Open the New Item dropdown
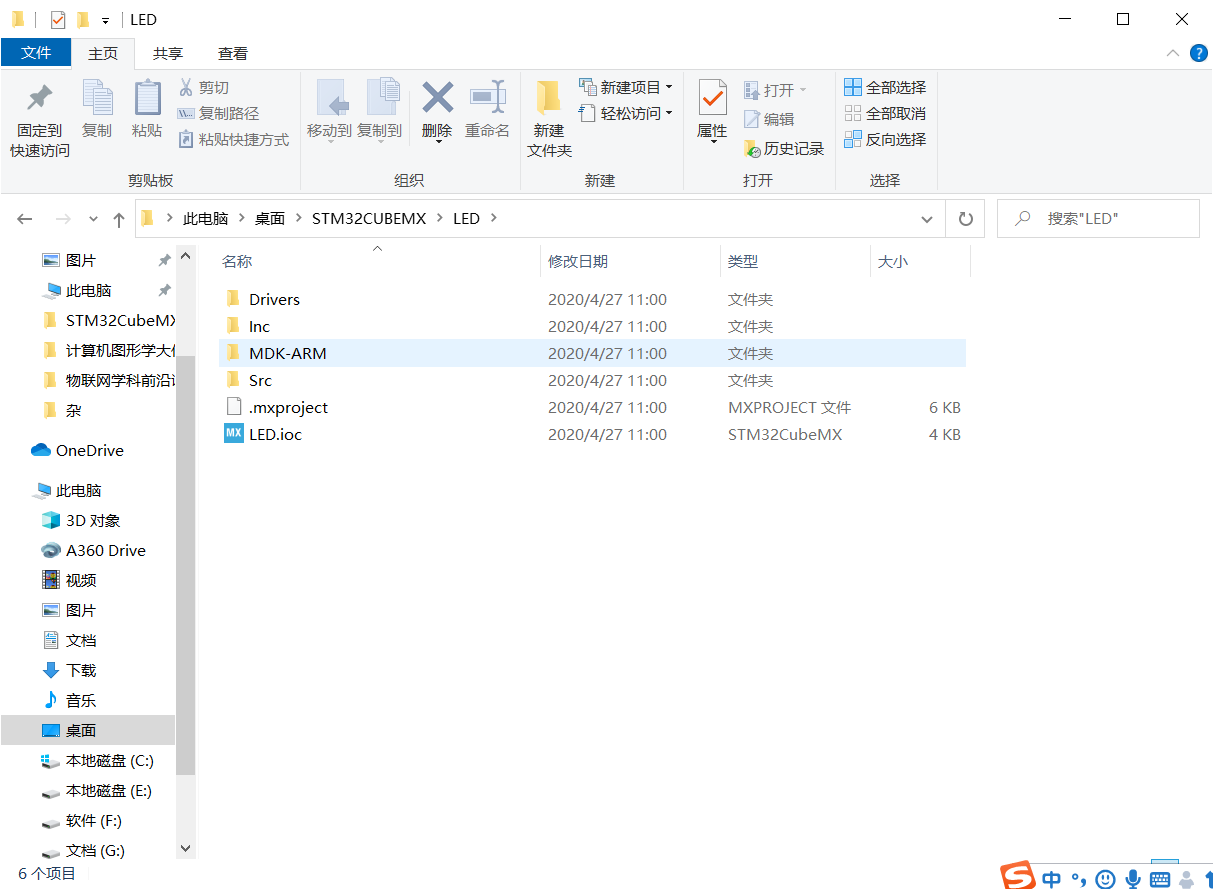 click(x=626, y=88)
